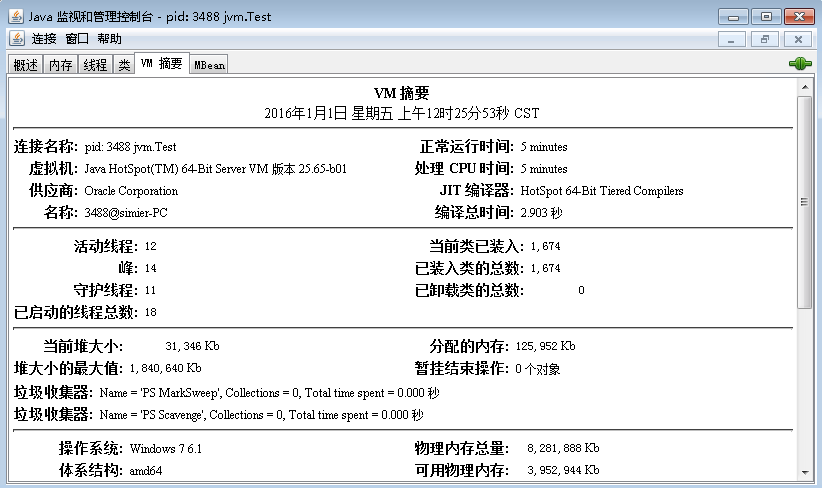The image size is (822, 488).
Task: Click the 堆大小的最大值 value 1,840,640 Kb
Action: tap(165, 368)
